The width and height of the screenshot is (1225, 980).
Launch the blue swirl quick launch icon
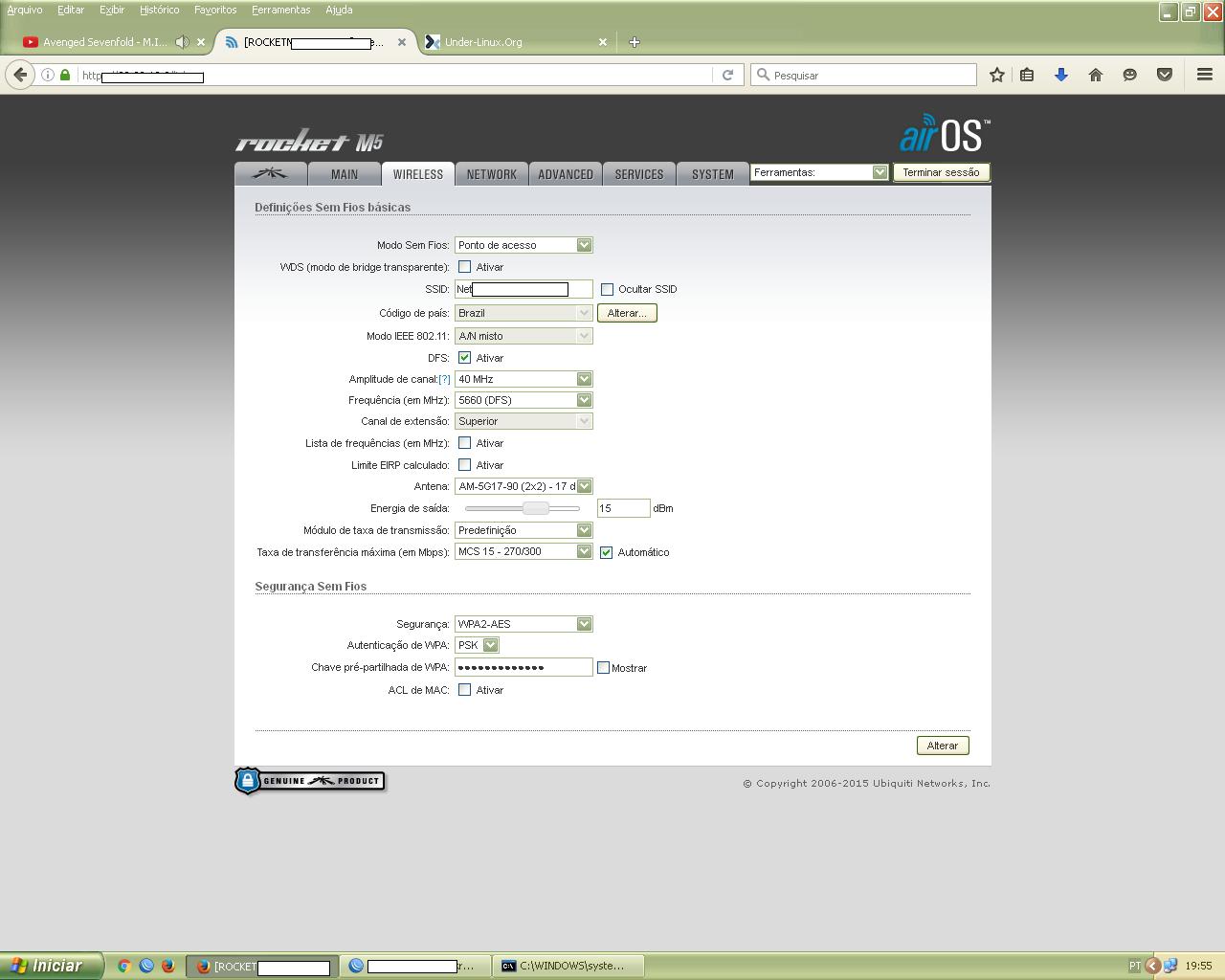pos(146,966)
